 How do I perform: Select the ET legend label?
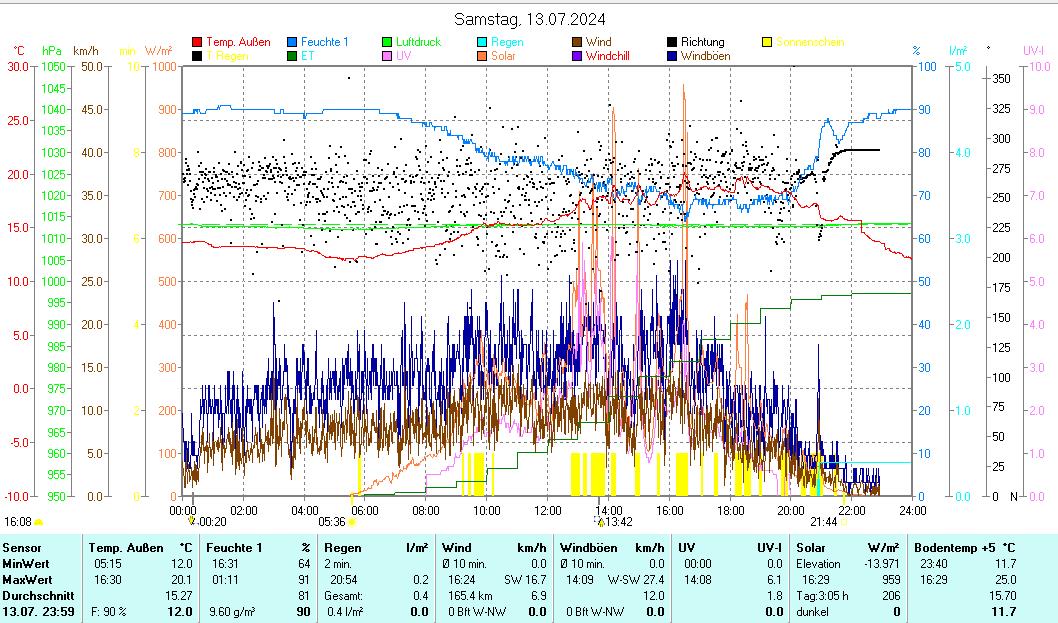pos(308,57)
